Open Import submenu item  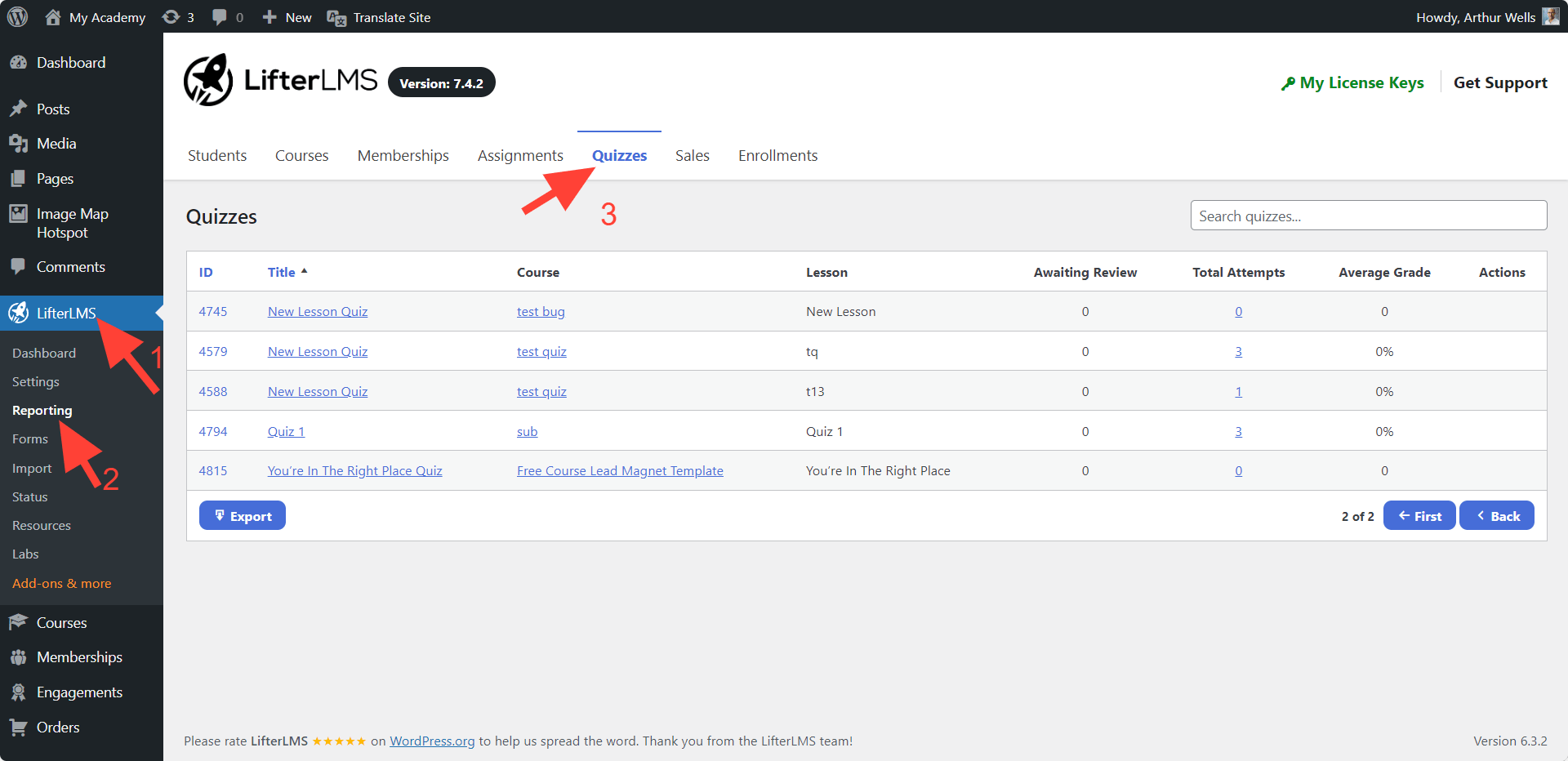click(x=32, y=468)
